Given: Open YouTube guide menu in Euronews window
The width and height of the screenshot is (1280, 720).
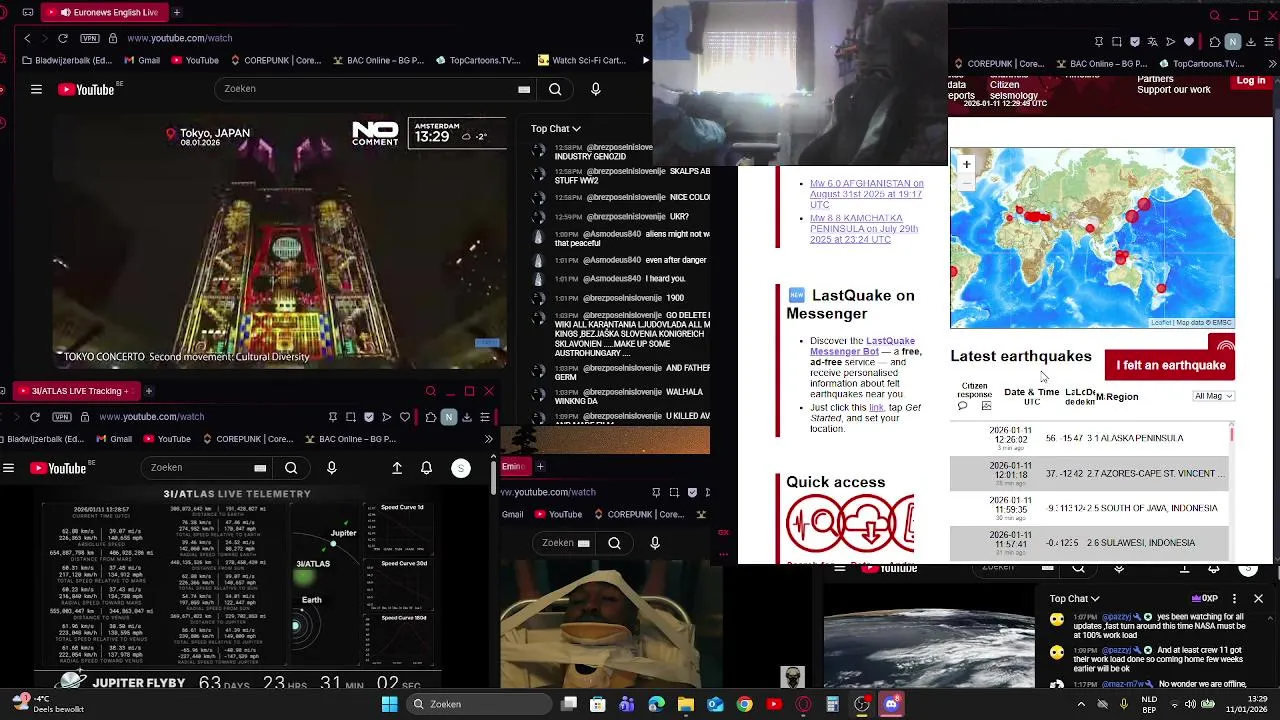Looking at the screenshot, I should click(36, 89).
